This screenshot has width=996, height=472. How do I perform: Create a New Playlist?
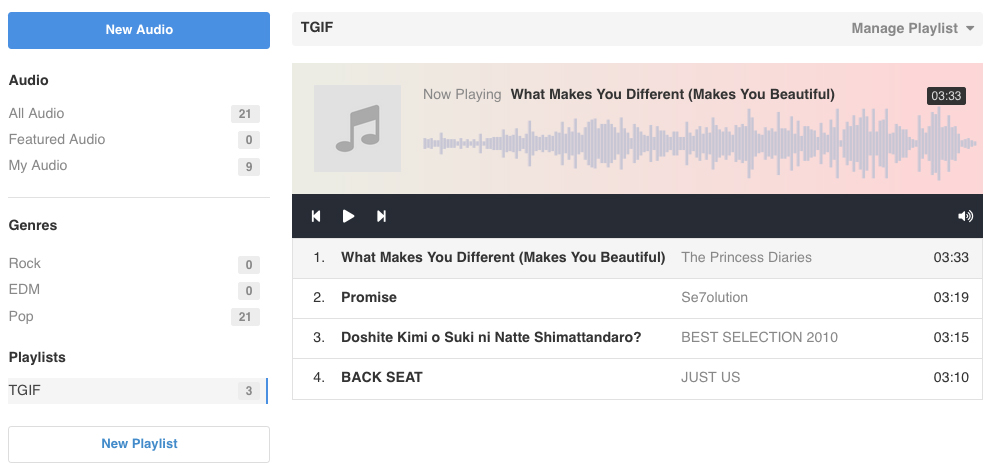(138, 444)
